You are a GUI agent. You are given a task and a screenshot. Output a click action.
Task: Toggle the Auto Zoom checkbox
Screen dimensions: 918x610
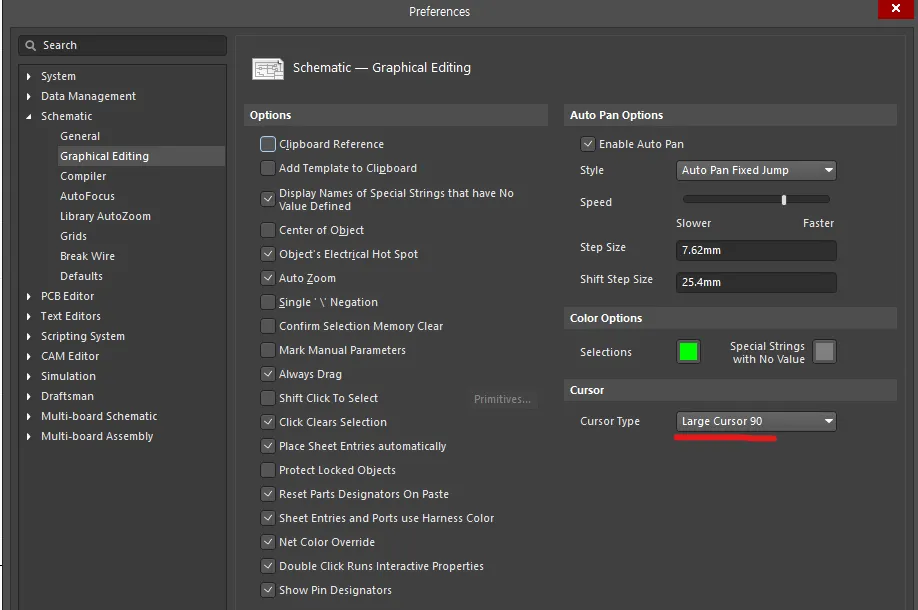coord(268,278)
